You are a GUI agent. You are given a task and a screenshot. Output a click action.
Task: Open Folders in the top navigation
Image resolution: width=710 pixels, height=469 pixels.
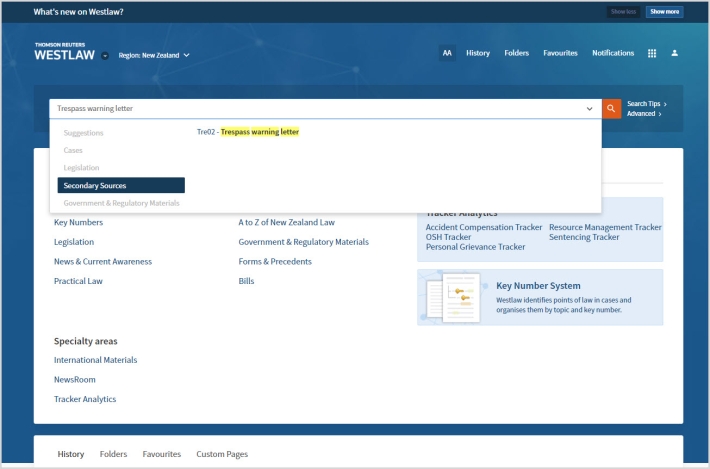517,53
